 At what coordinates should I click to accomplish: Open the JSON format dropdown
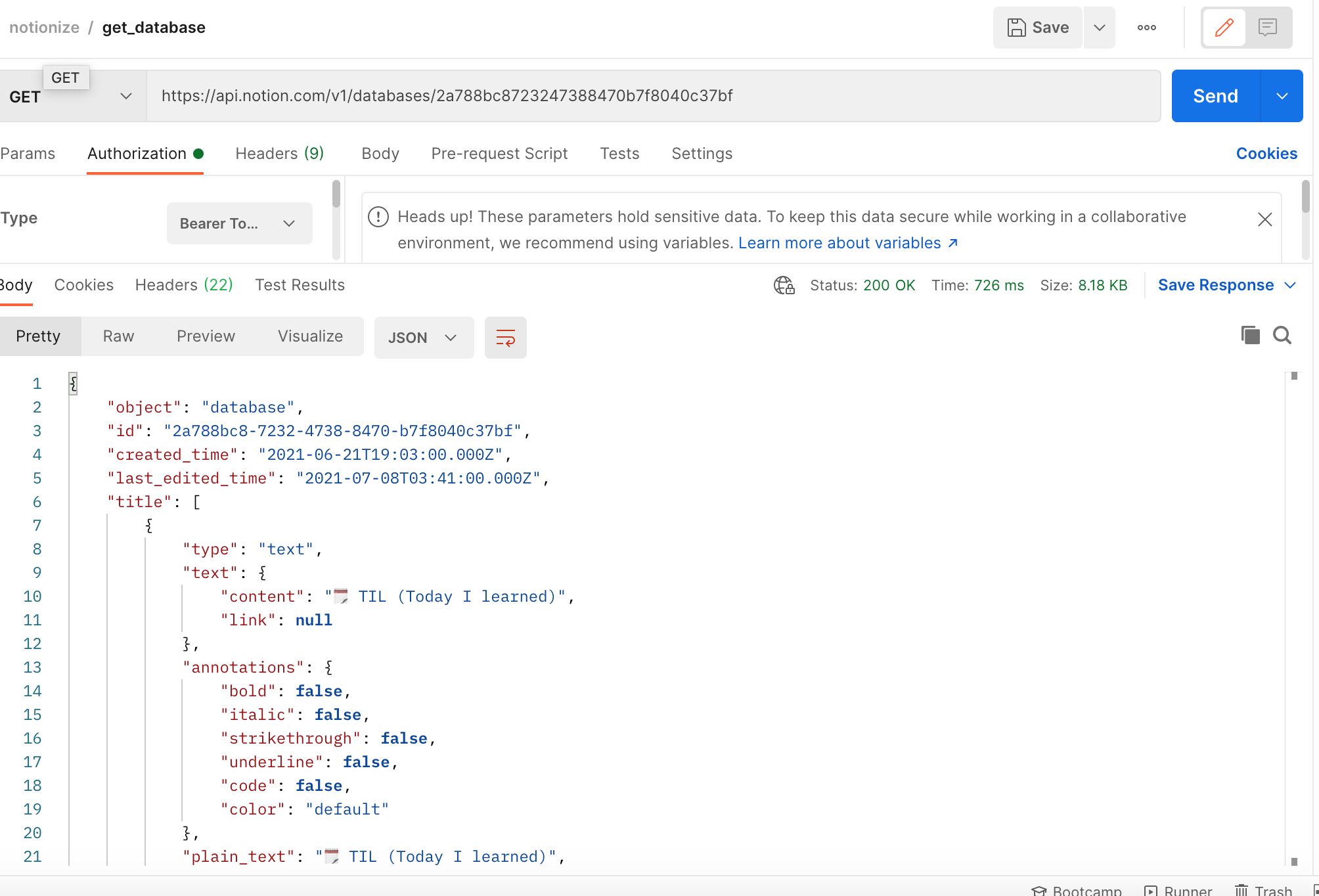[x=423, y=338]
